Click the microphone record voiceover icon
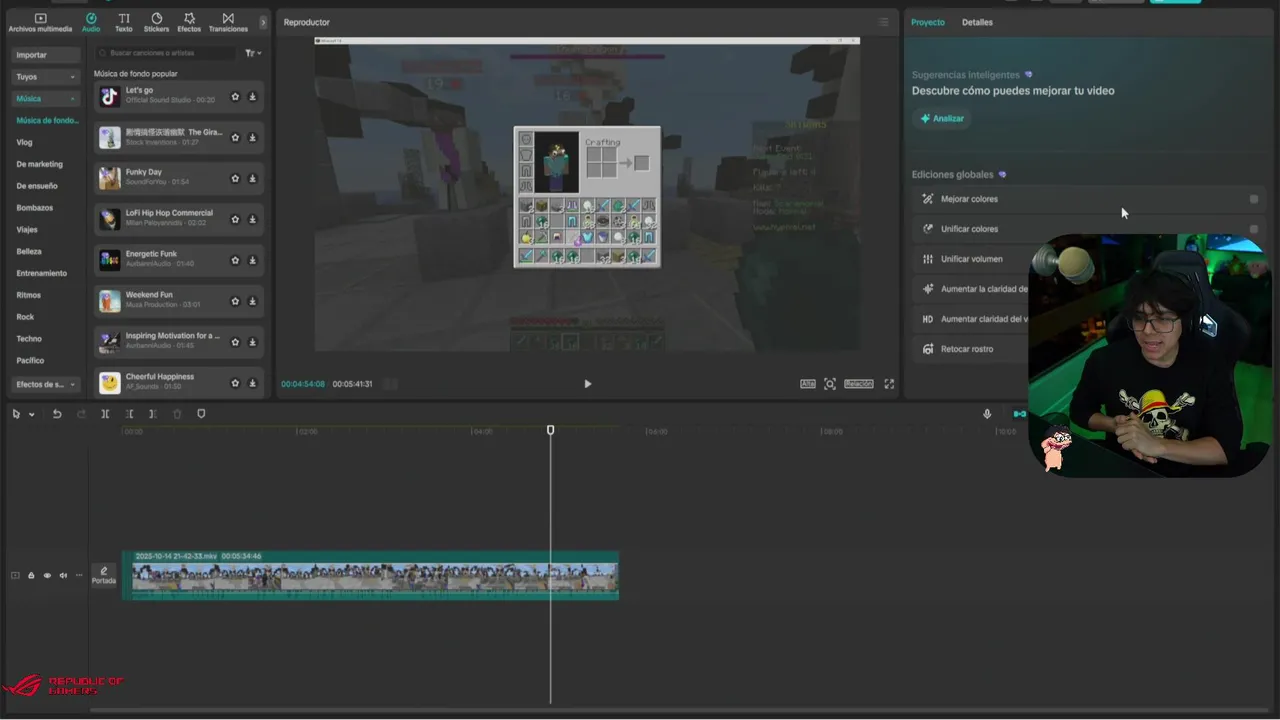The height and width of the screenshot is (720, 1280). pos(987,414)
